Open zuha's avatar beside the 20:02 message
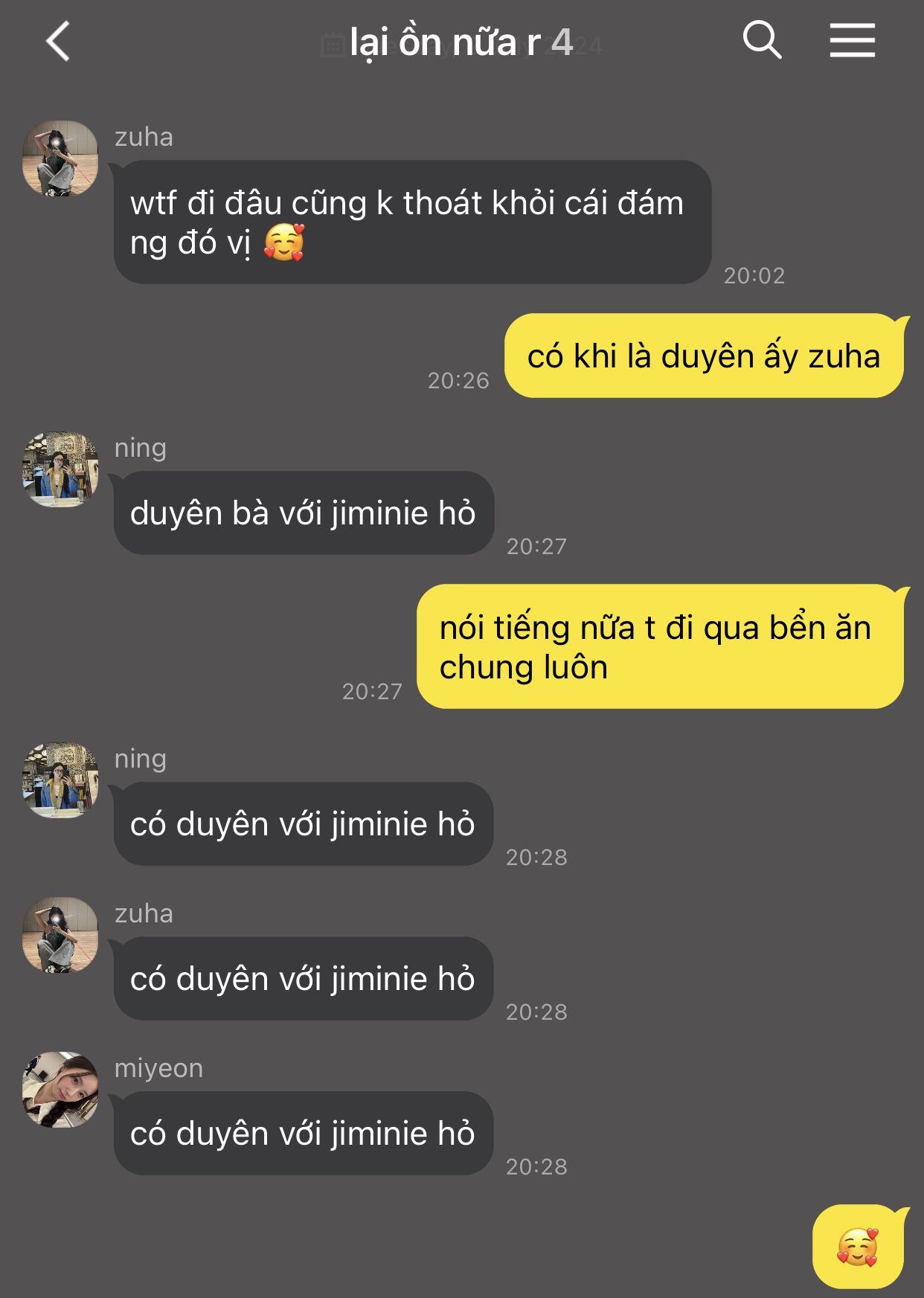Viewport: 924px width, 1298px height. (60, 158)
